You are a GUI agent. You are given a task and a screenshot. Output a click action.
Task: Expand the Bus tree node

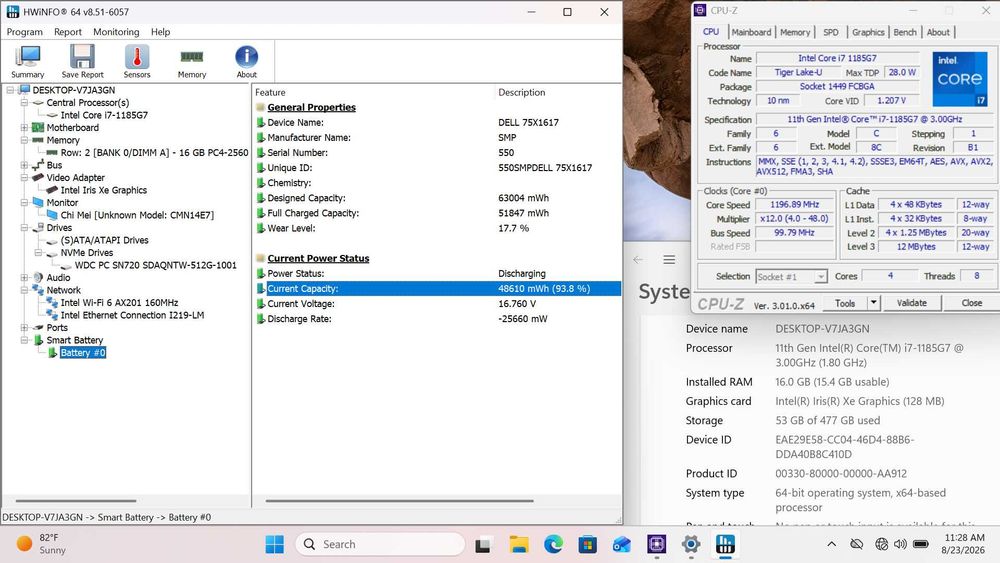pos(24,165)
